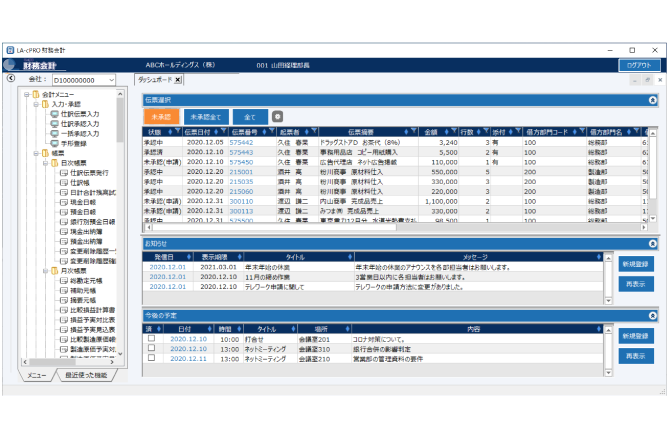Open voucher number 575442 link

[x=241, y=142]
